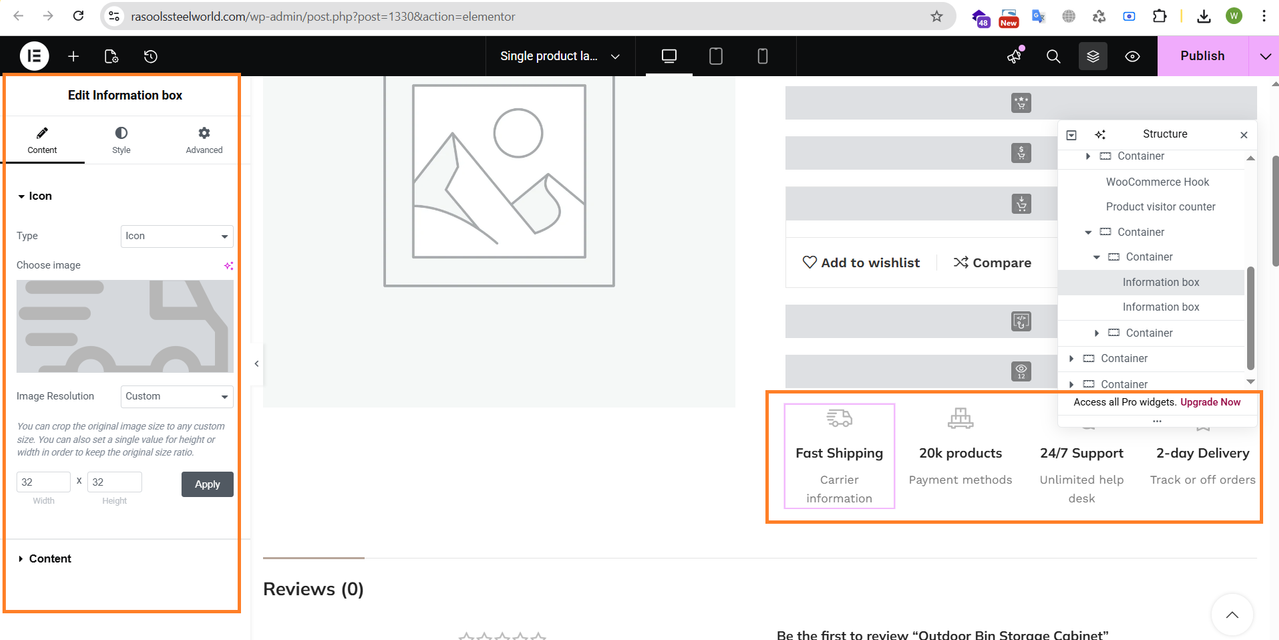Viewport: 1279px width, 640px height.
Task: Collapse the editor panel with the arrow handle
Action: point(256,363)
